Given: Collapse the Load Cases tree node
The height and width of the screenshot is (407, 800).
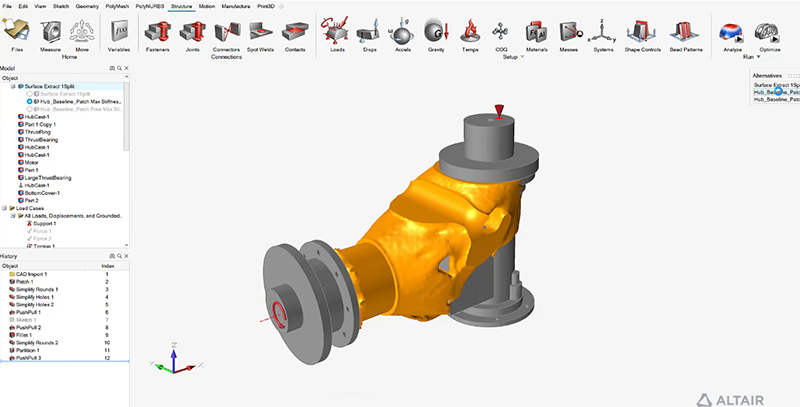Looking at the screenshot, I should 5,208.
